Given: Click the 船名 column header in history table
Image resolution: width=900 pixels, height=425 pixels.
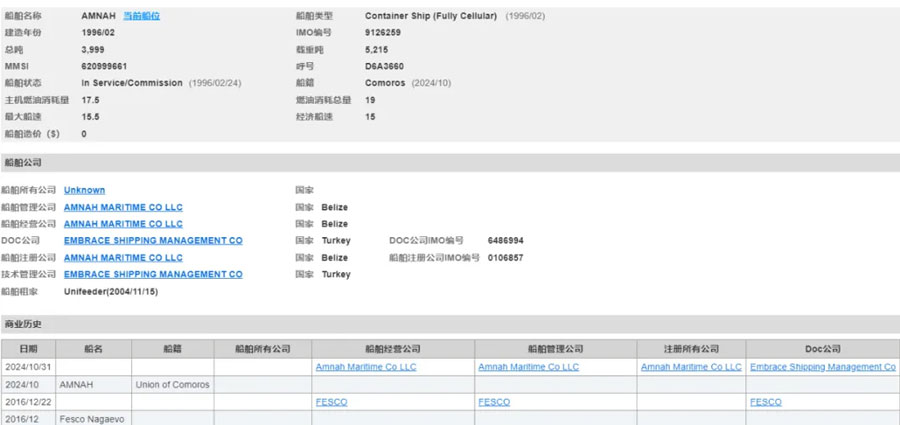Looking at the screenshot, I should pyautogui.click(x=93, y=349).
